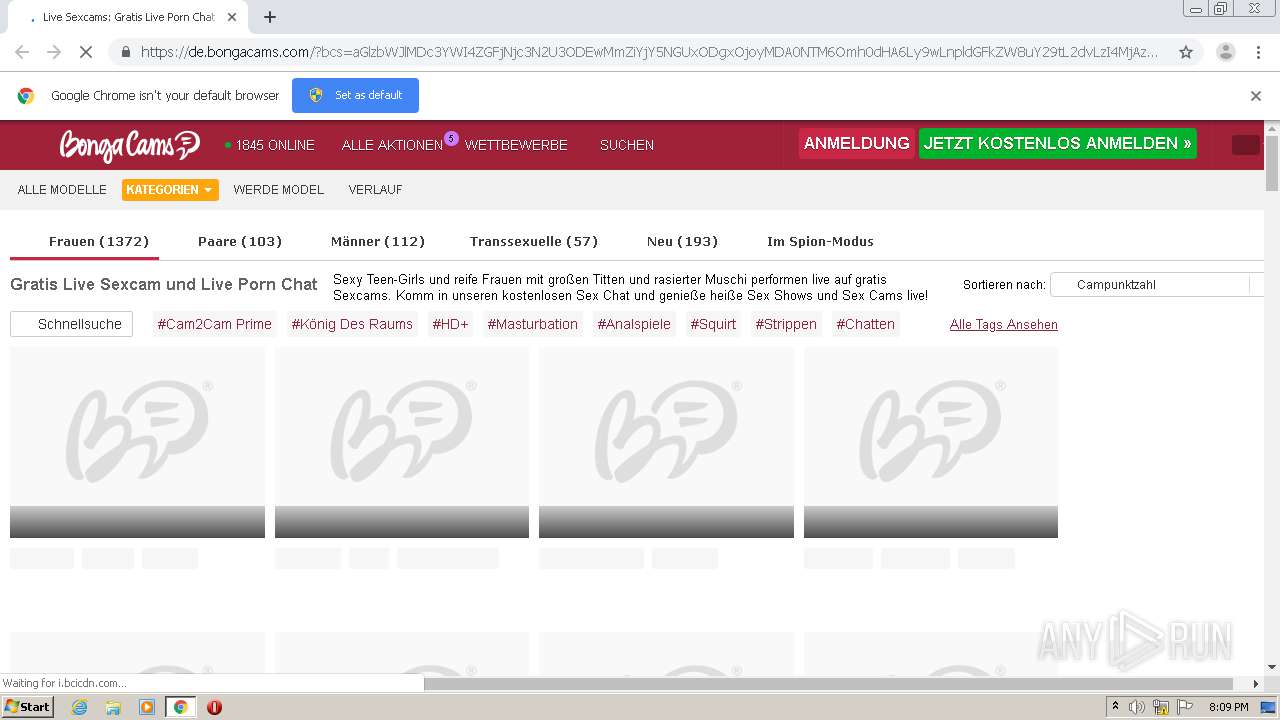Screen dimensions: 1280x720
Task: Click the Chrome taskbar icon
Action: point(180,707)
